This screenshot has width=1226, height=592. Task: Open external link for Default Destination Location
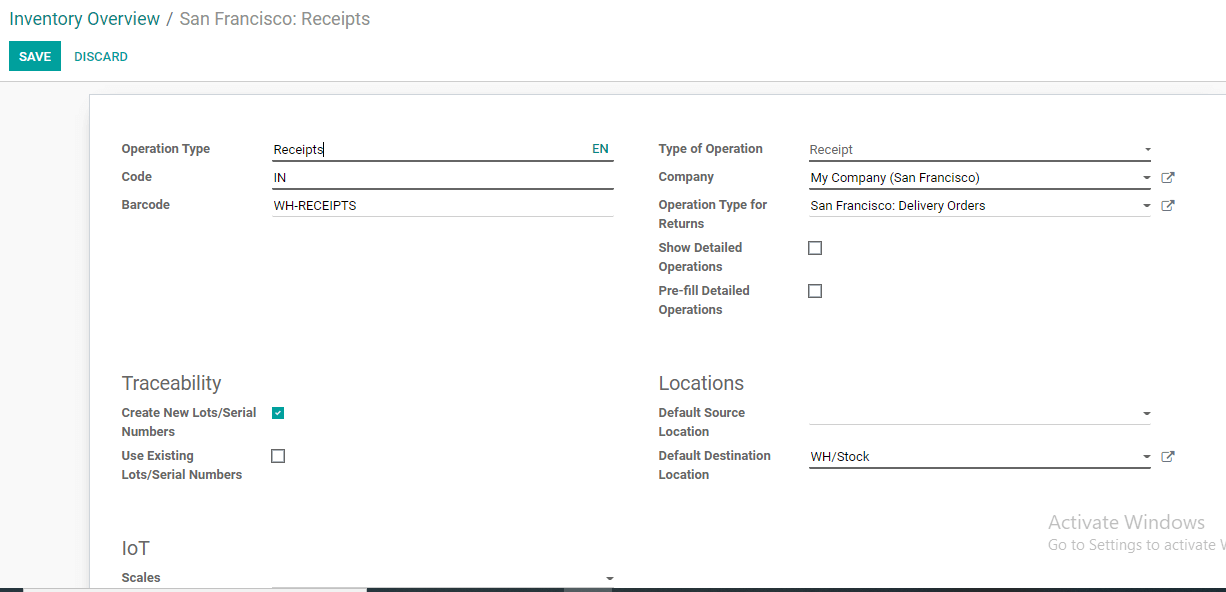[x=1167, y=457]
